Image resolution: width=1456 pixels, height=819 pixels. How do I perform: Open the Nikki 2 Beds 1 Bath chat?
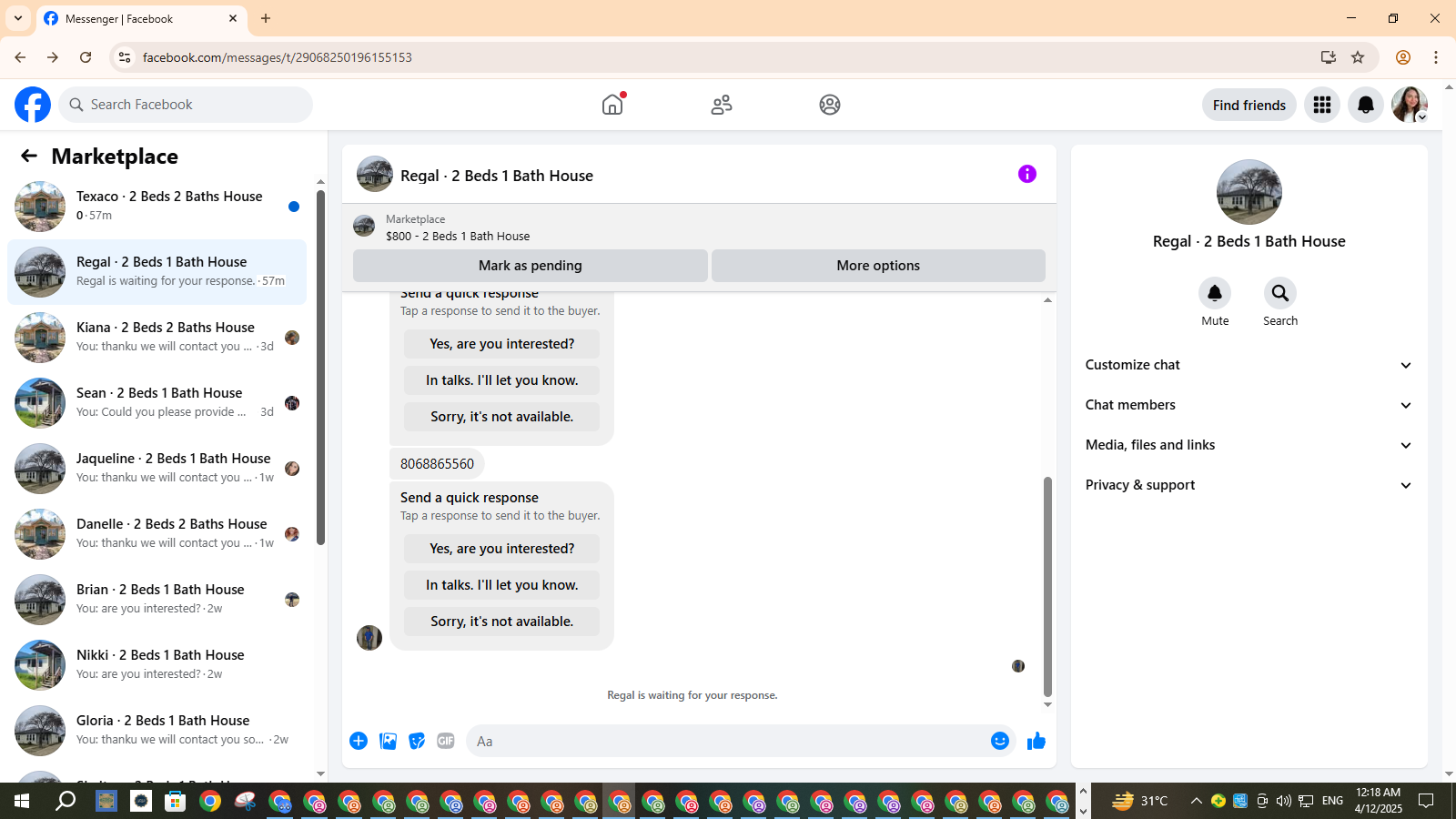(x=157, y=665)
